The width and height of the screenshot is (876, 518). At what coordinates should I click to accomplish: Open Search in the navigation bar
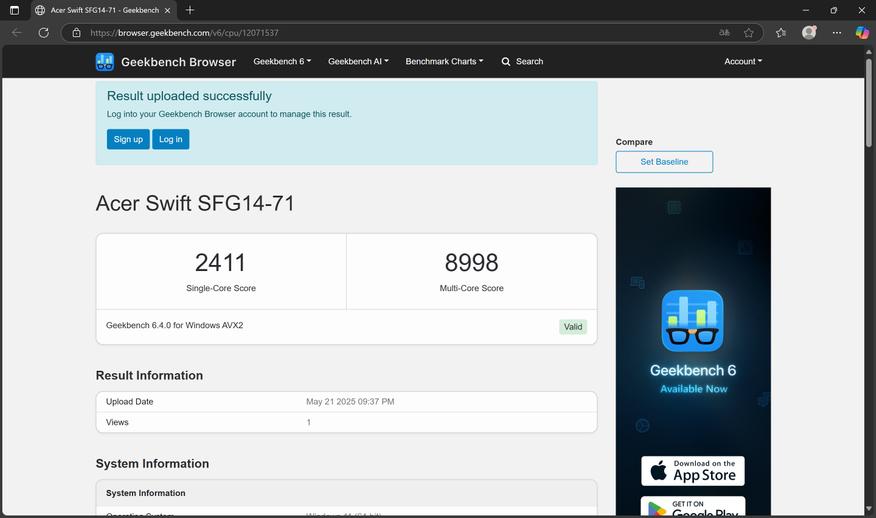point(522,61)
